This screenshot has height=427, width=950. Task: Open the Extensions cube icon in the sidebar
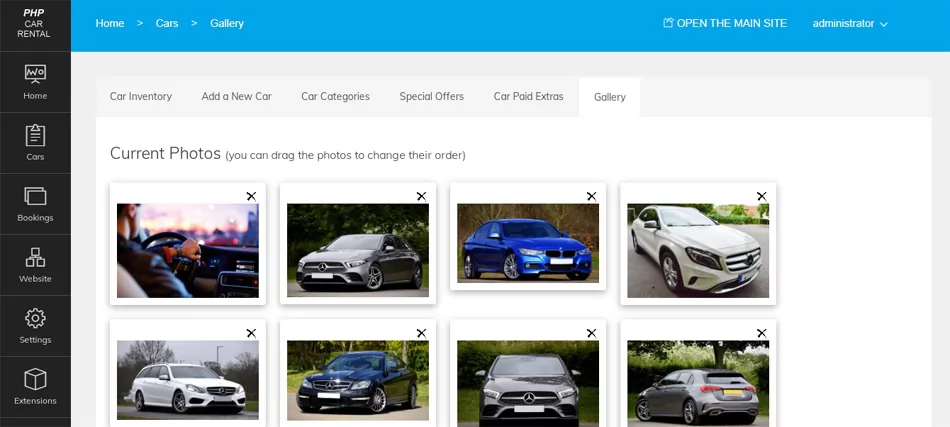tap(35, 379)
